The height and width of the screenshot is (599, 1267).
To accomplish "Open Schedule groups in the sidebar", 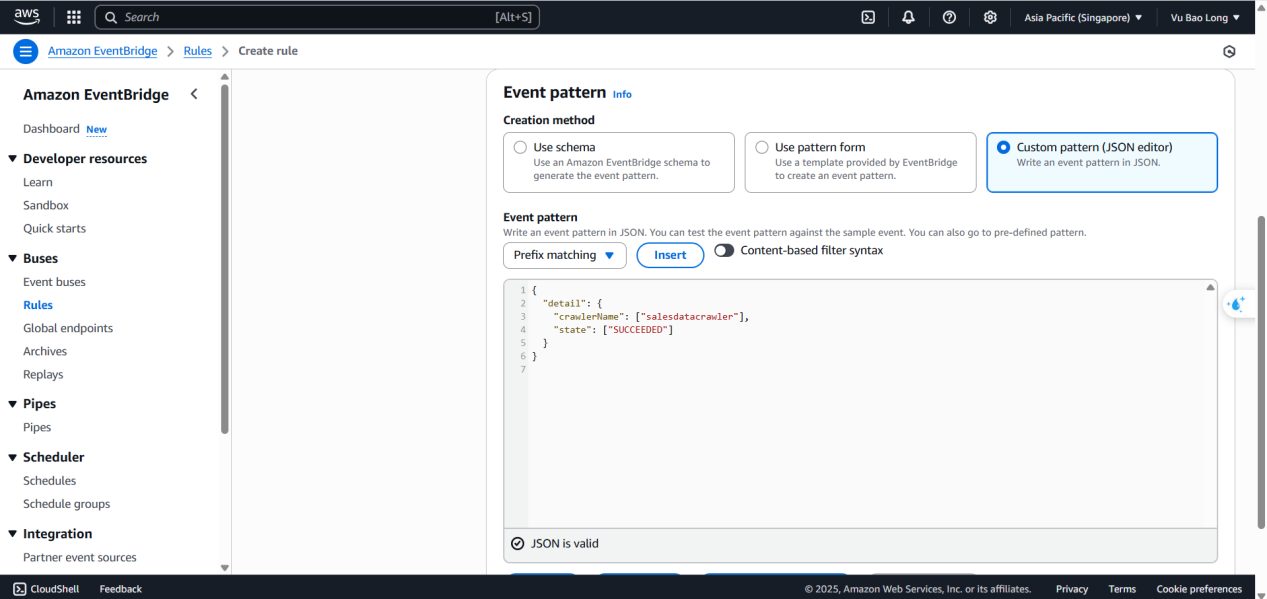I will 67,504.
